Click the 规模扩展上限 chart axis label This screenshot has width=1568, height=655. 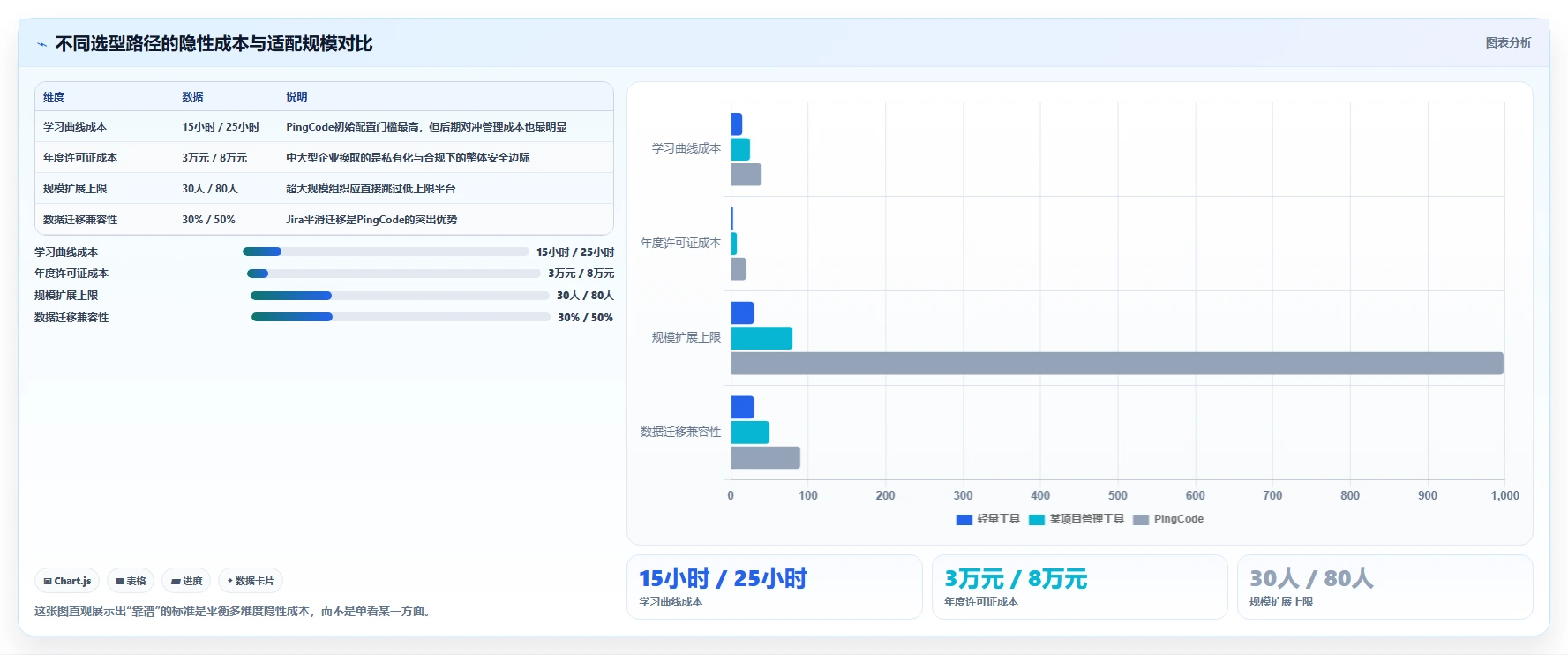pyautogui.click(x=686, y=337)
